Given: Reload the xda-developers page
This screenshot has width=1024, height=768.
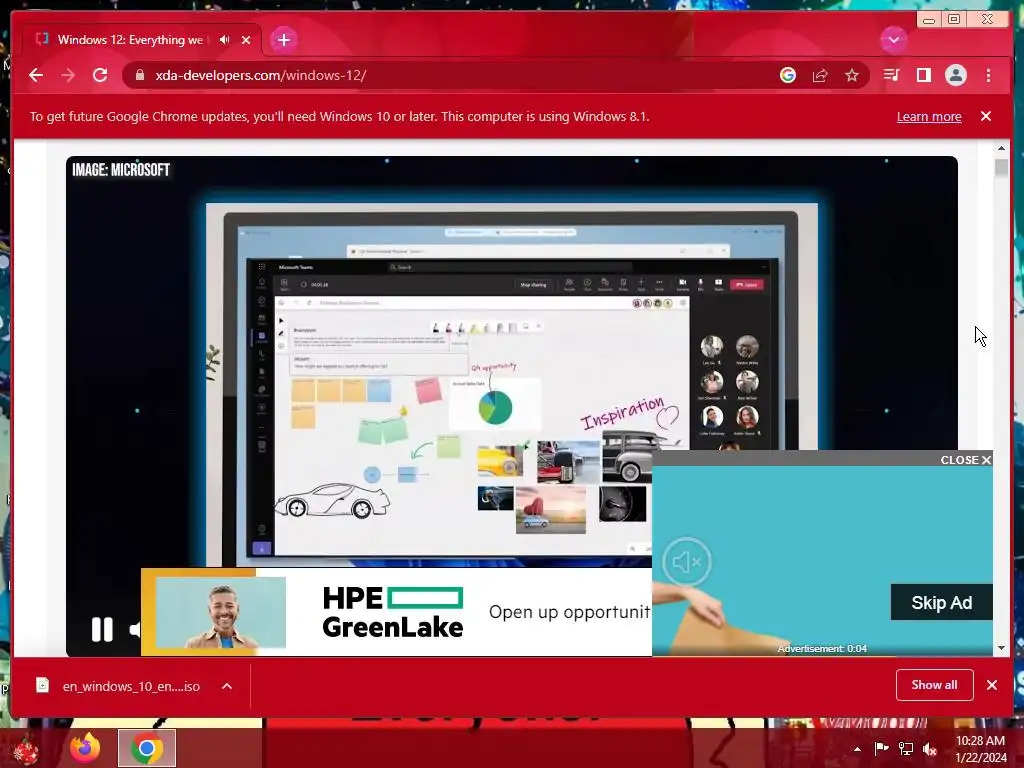Looking at the screenshot, I should tap(100, 75).
